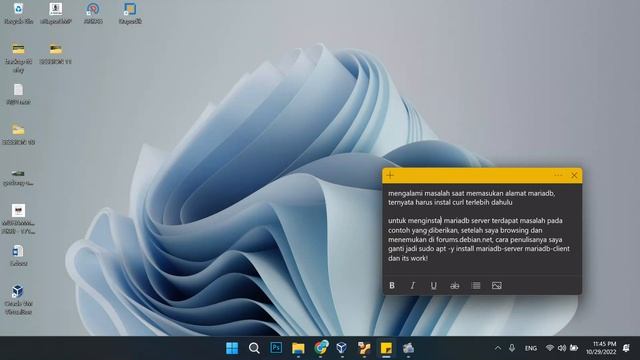640x360 pixels.
Task: Open the clock and calendar flyout
Action: [601, 348]
